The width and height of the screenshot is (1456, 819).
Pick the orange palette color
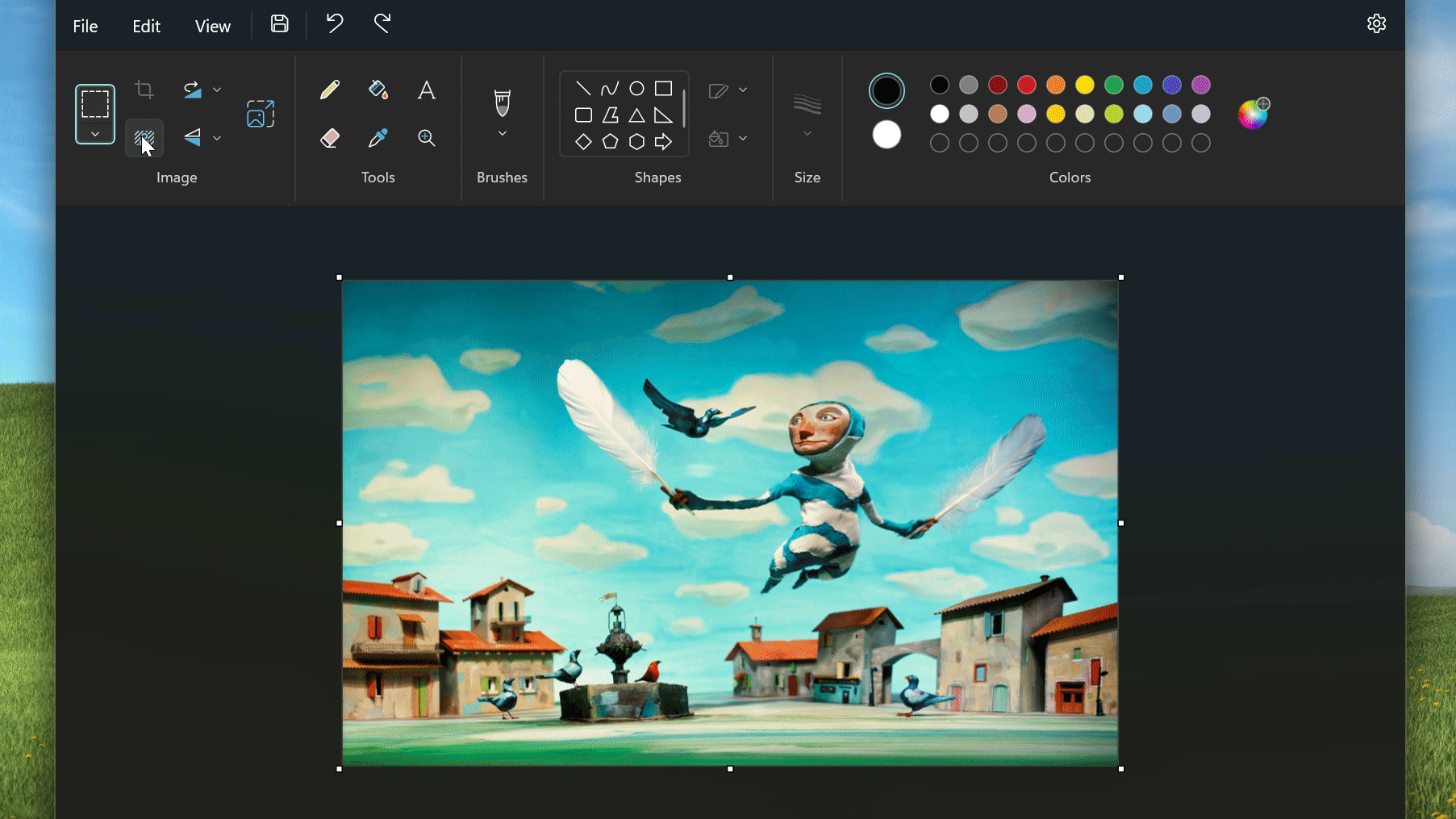tap(1056, 85)
